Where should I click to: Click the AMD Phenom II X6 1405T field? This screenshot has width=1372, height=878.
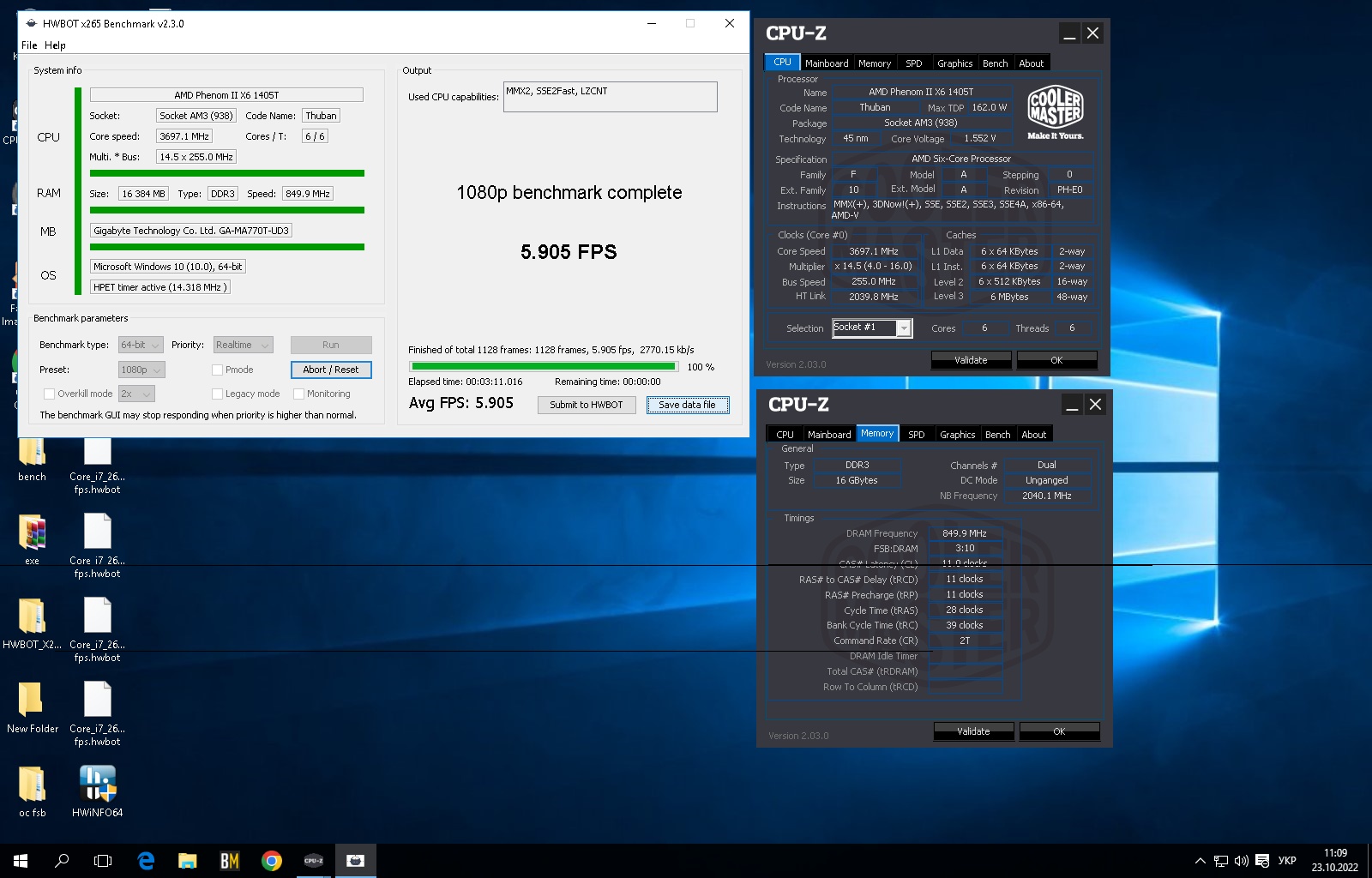pos(226,95)
